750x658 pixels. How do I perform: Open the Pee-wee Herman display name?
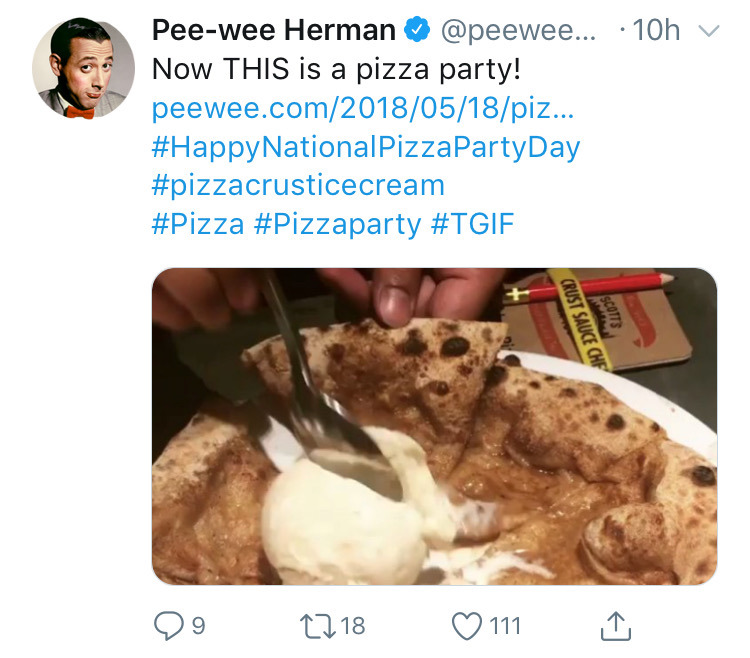(273, 32)
